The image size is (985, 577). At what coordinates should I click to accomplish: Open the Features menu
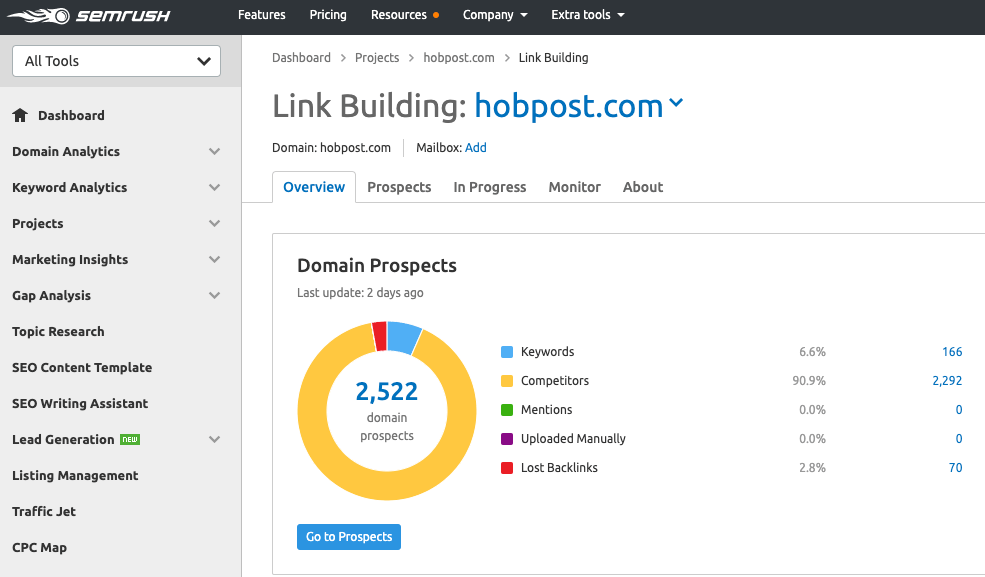(261, 15)
